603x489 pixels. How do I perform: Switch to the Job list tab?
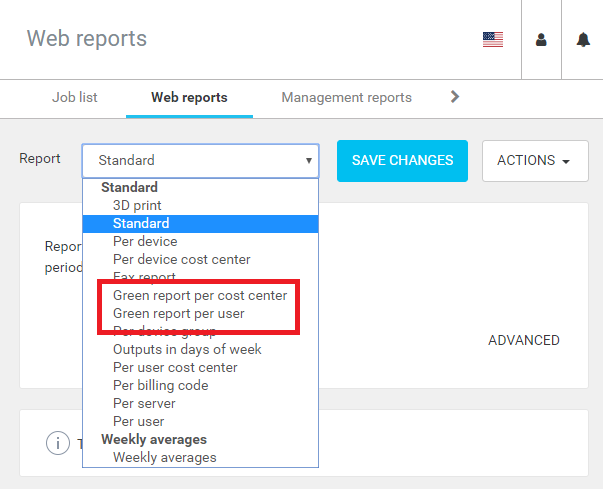coord(76,98)
